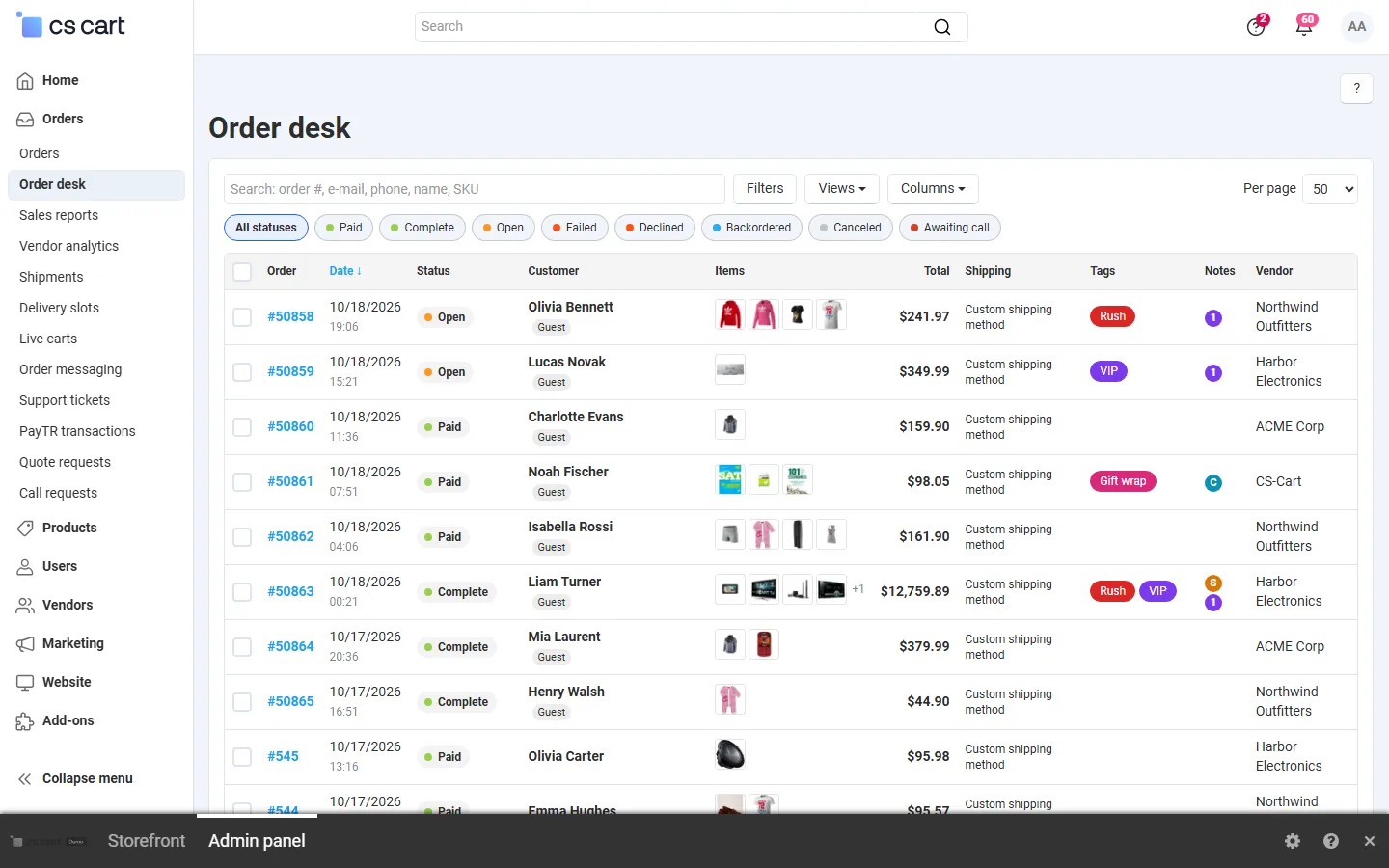Select the checkbox for order #50862
This screenshot has height=868, width=1389.
242,537
